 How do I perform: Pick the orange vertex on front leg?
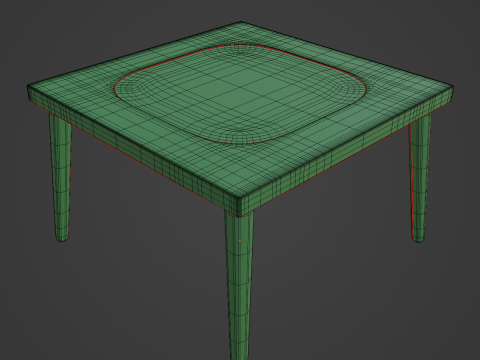tap(240, 240)
